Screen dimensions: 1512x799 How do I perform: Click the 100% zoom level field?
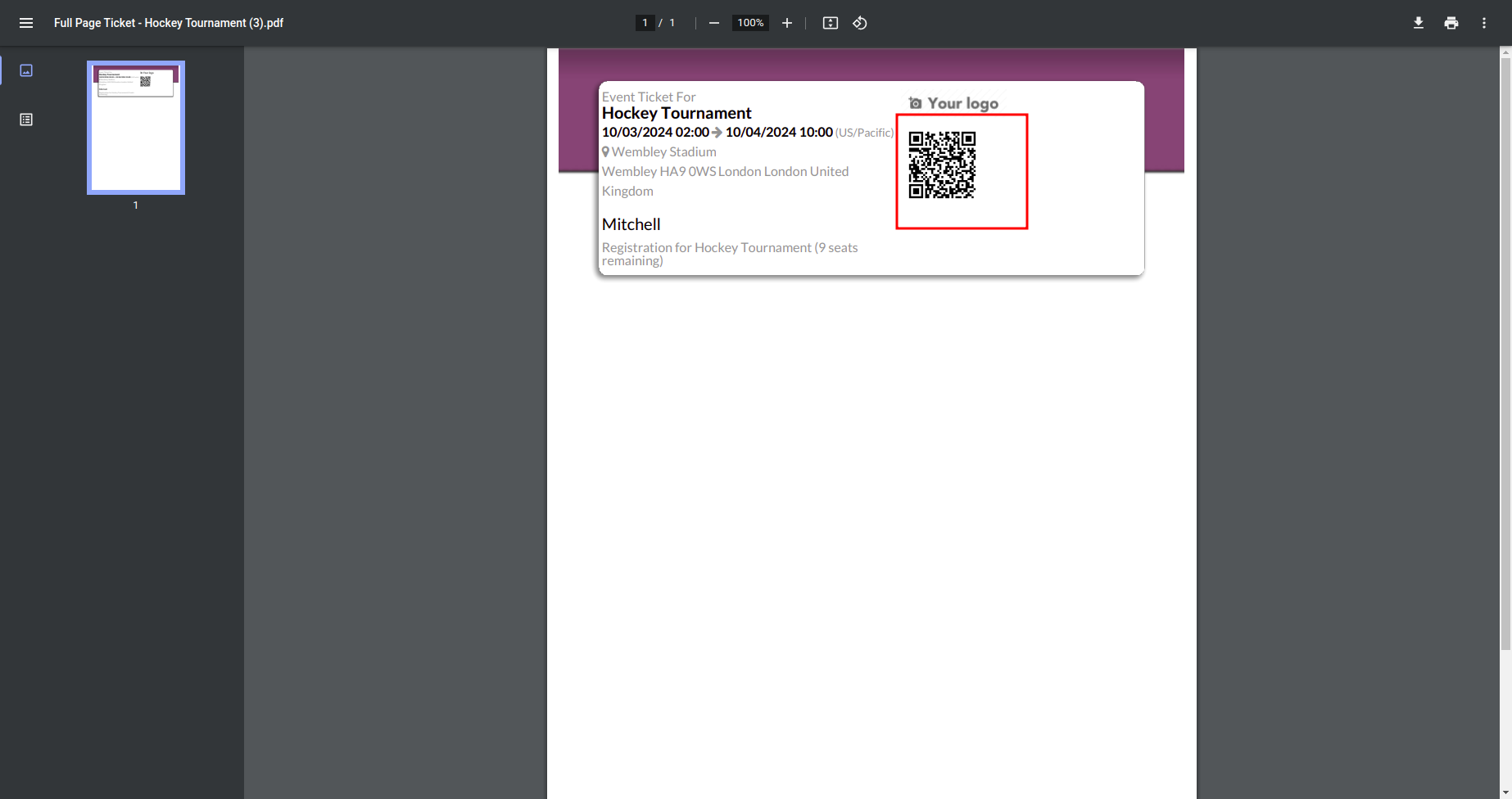750,23
